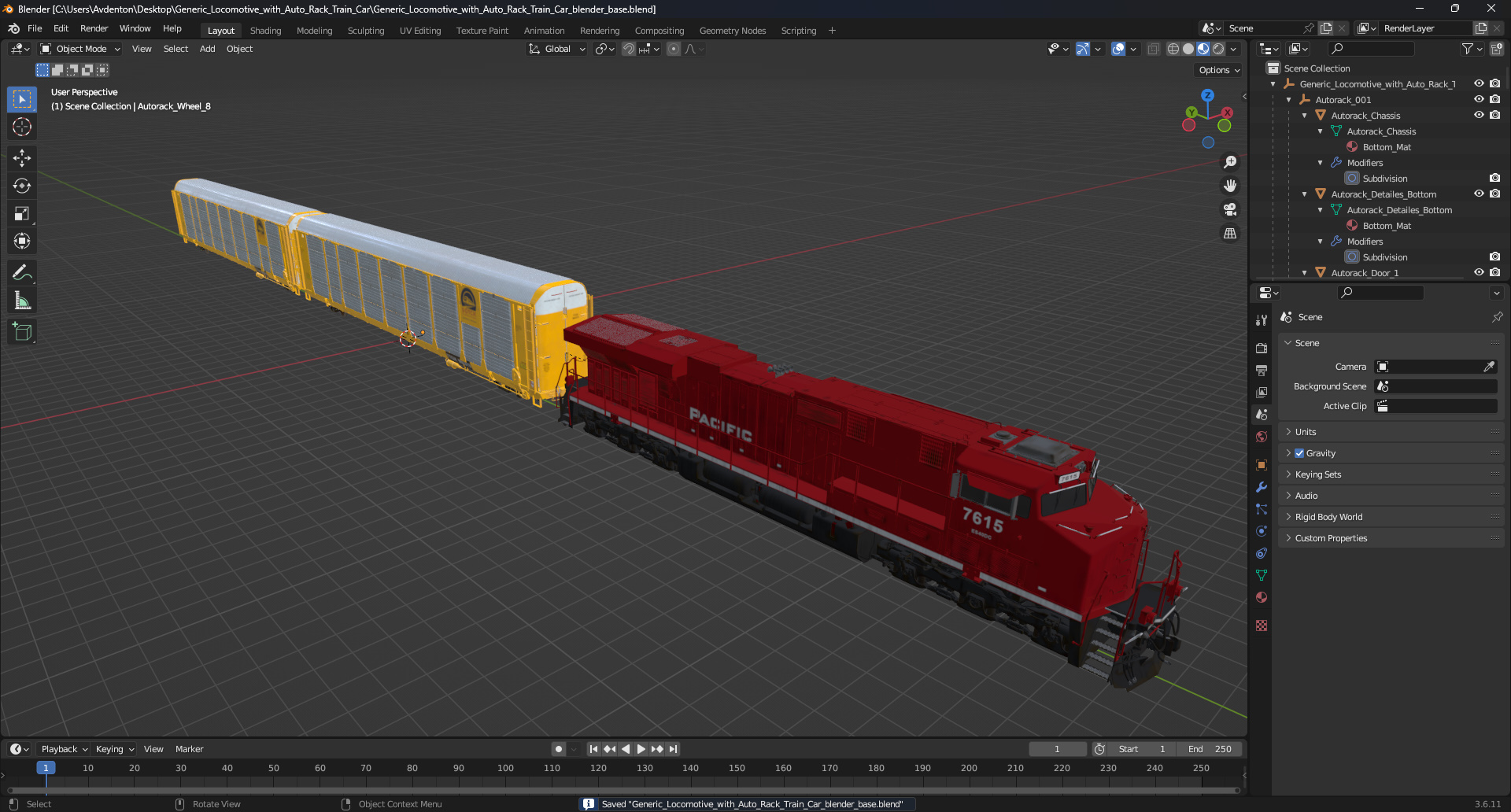
Task: Open the Modifiers wrench properties tab
Action: 1262,487
